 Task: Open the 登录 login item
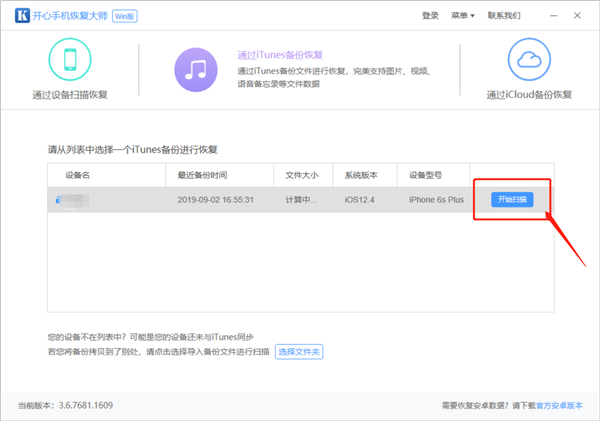pos(430,16)
